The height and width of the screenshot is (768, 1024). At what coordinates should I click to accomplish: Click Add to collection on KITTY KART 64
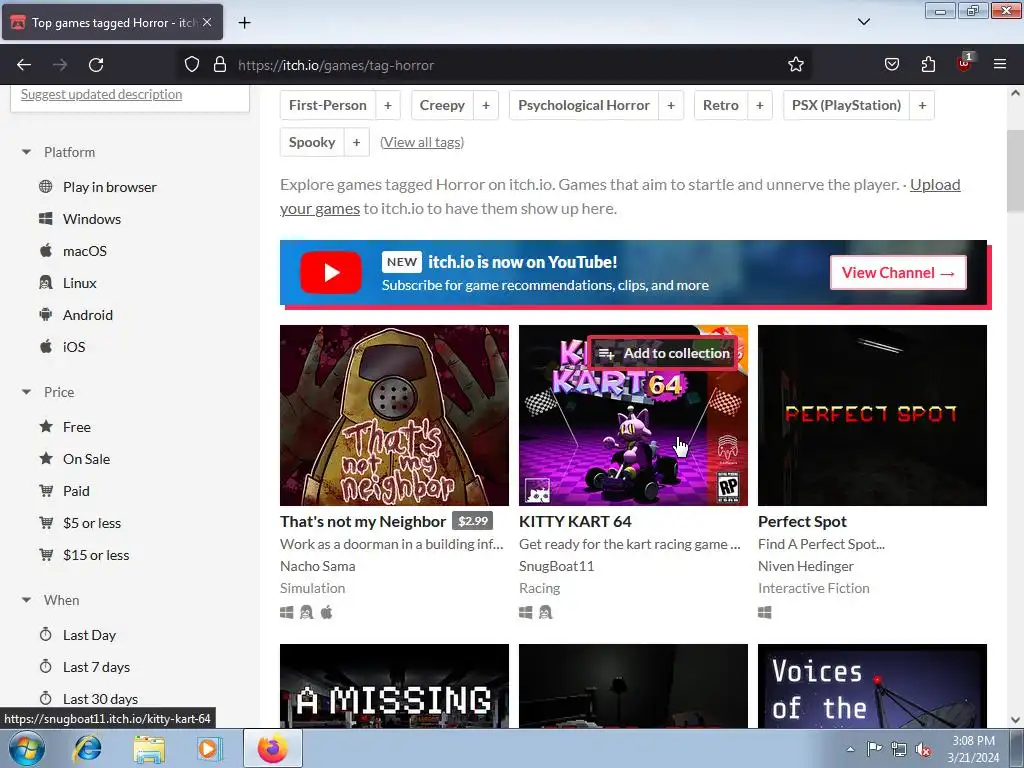(664, 353)
